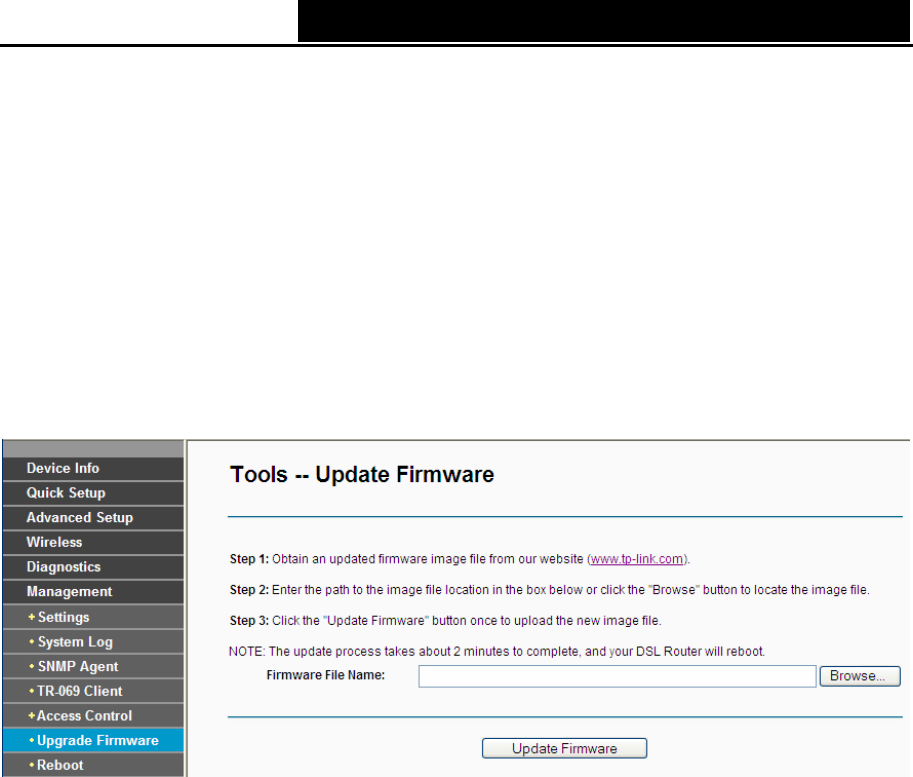913x777 pixels.
Task: Click into the Firmware File Name field
Action: [x=617, y=676]
